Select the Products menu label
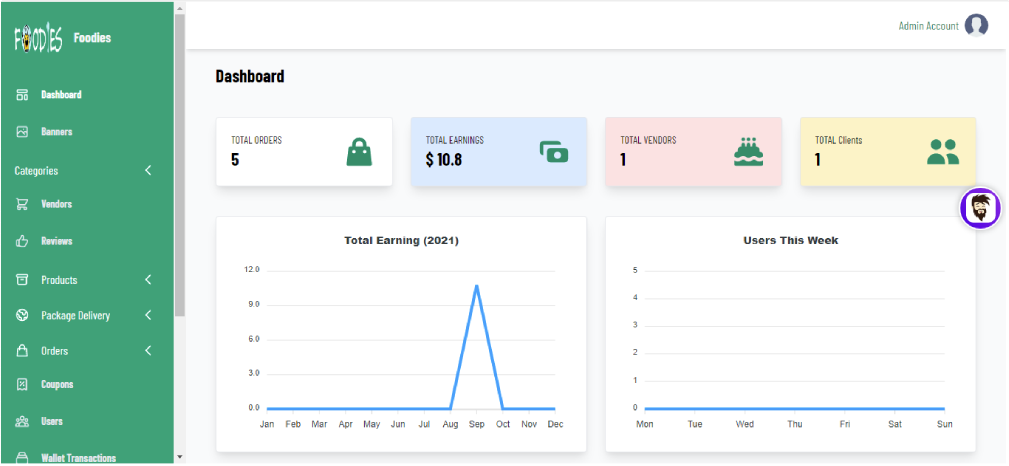The image size is (1009, 466). click(x=59, y=280)
